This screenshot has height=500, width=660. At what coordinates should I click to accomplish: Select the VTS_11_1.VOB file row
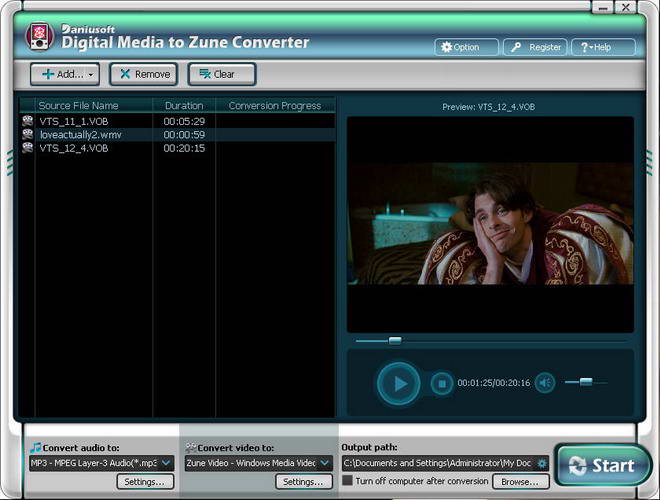(x=178, y=121)
